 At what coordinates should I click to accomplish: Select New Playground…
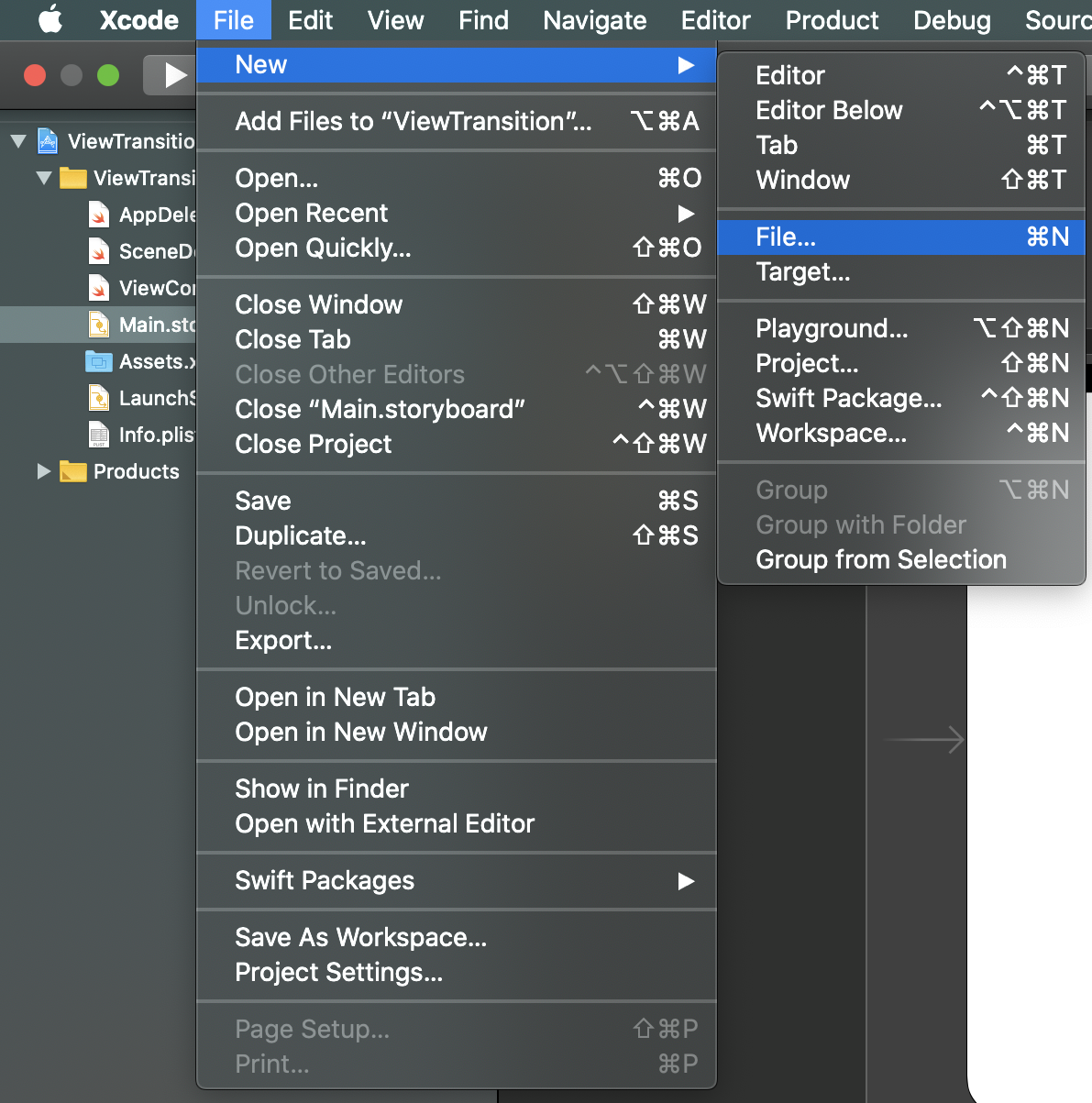click(x=901, y=328)
